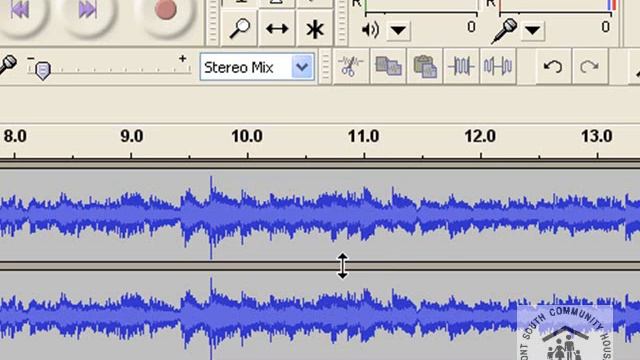Open the Stereo Mix input source dropdown
The width and height of the screenshot is (640, 360).
click(302, 67)
